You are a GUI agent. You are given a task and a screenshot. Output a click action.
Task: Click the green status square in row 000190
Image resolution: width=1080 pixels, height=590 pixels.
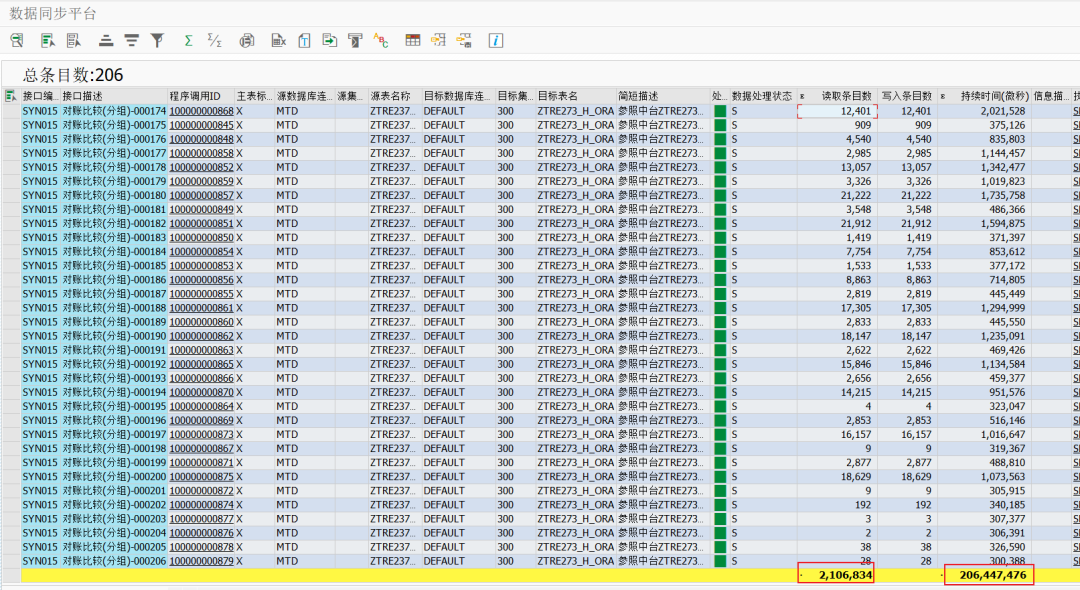pos(720,336)
